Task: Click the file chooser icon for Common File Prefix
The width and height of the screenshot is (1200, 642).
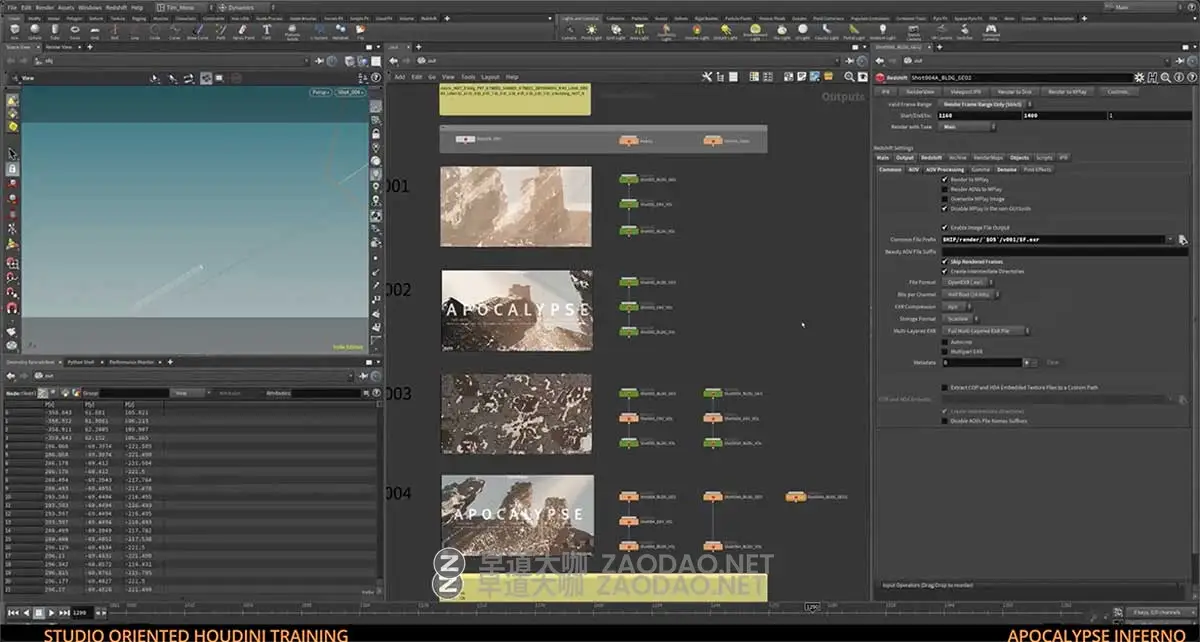Action: [x=1181, y=240]
